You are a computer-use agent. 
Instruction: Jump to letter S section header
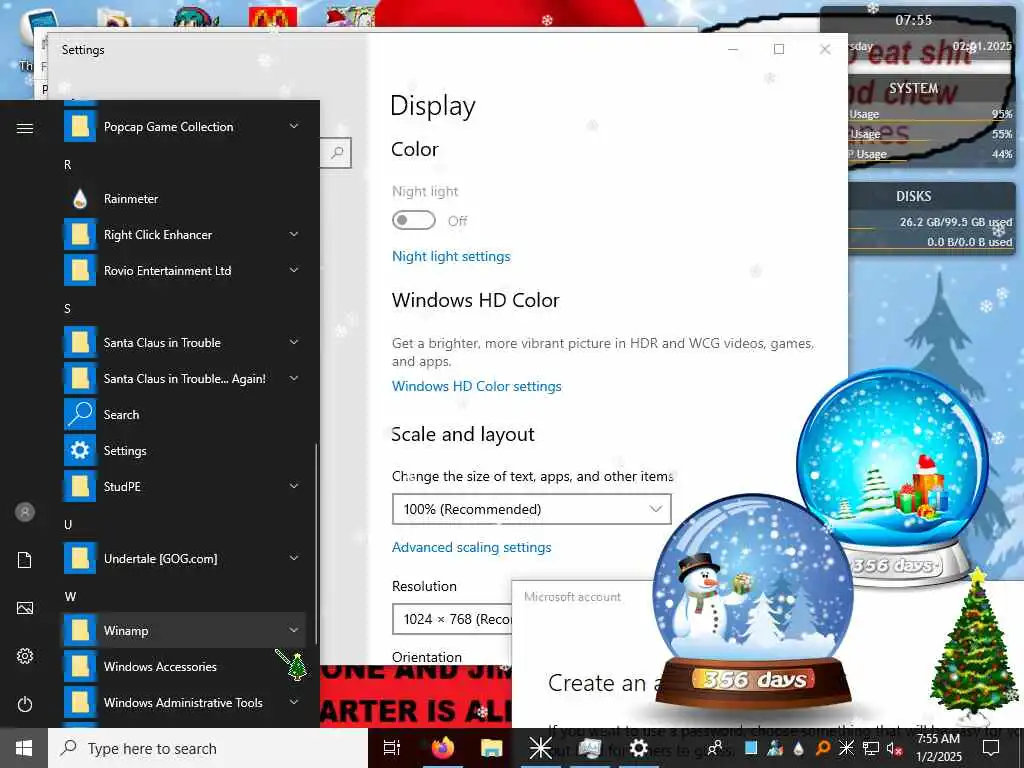pos(67,308)
